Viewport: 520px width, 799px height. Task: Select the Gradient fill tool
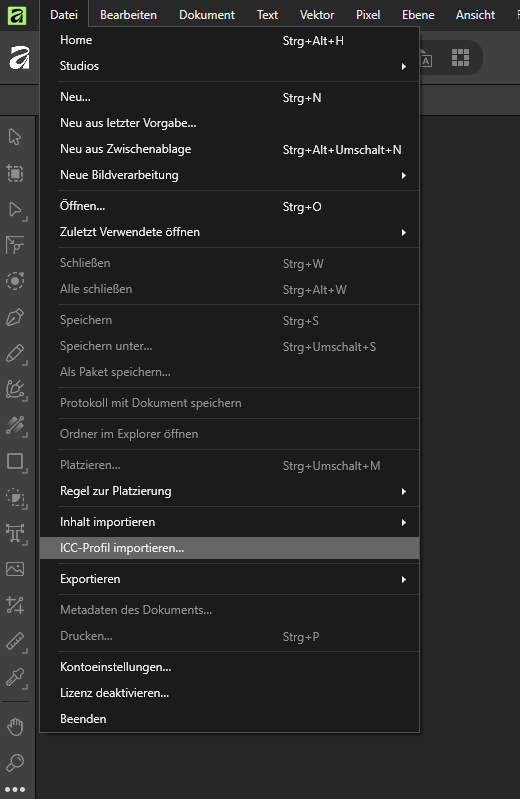(x=16, y=426)
